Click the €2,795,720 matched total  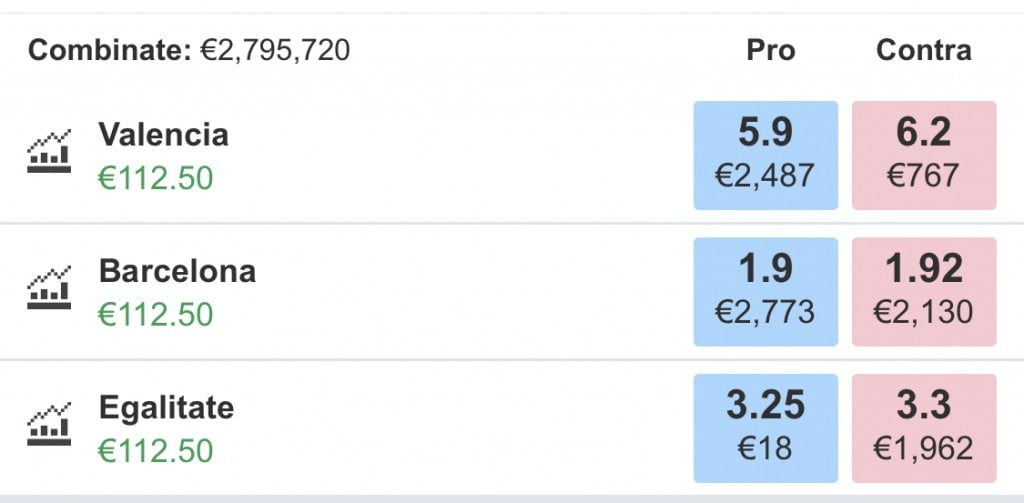point(275,50)
